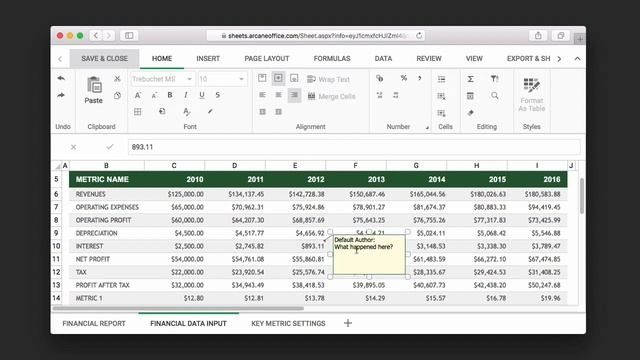Set vertical alignment to bottom
The height and width of the screenshot is (360, 640).
(x=294, y=78)
